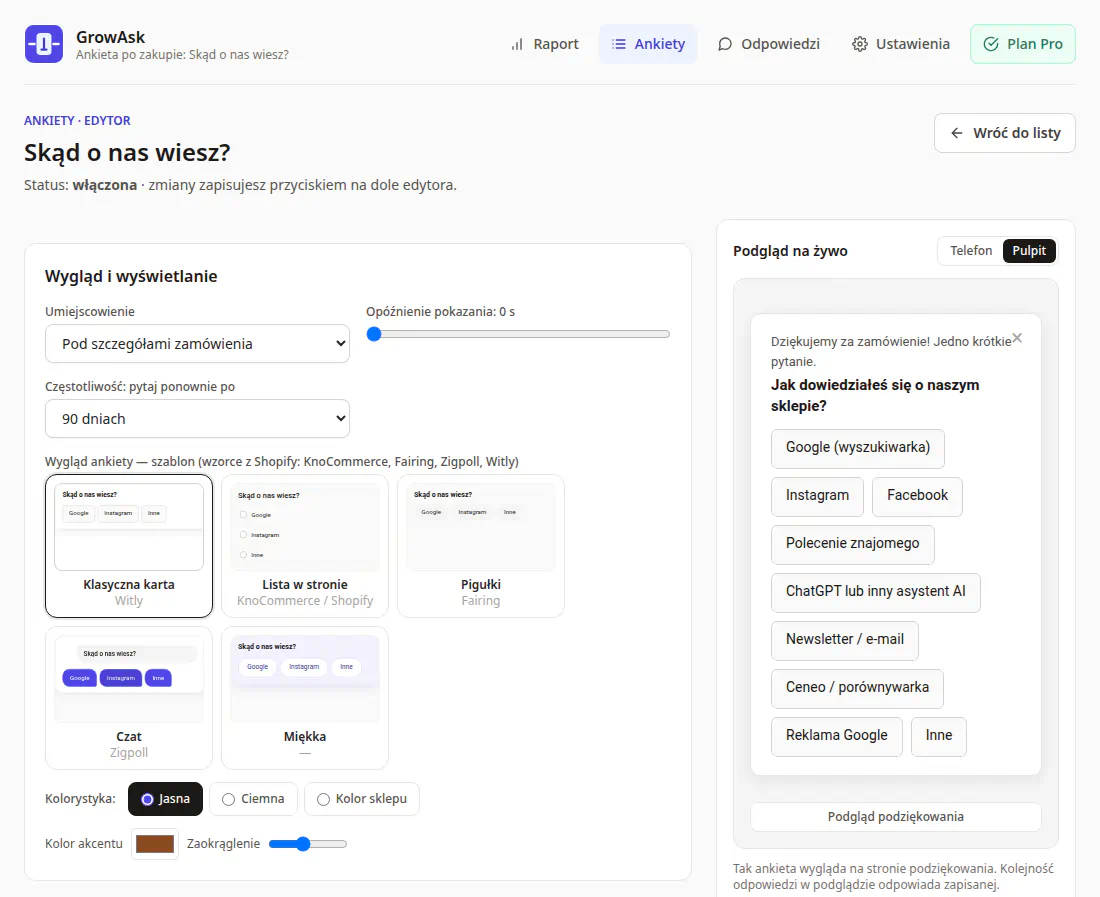Adjust the Zaokrąglenie slider
The width and height of the screenshot is (1100, 897).
pos(308,844)
